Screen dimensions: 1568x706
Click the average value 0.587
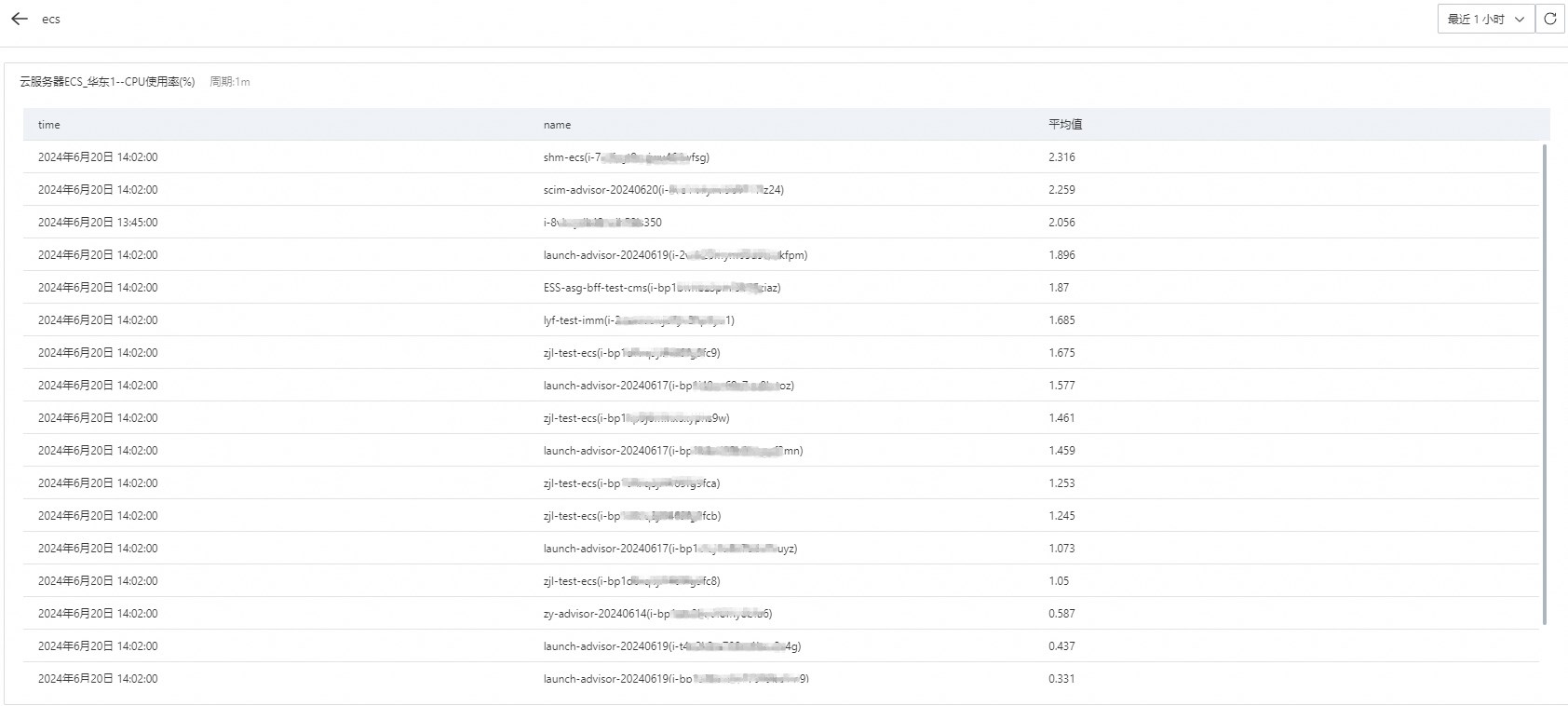(1061, 614)
